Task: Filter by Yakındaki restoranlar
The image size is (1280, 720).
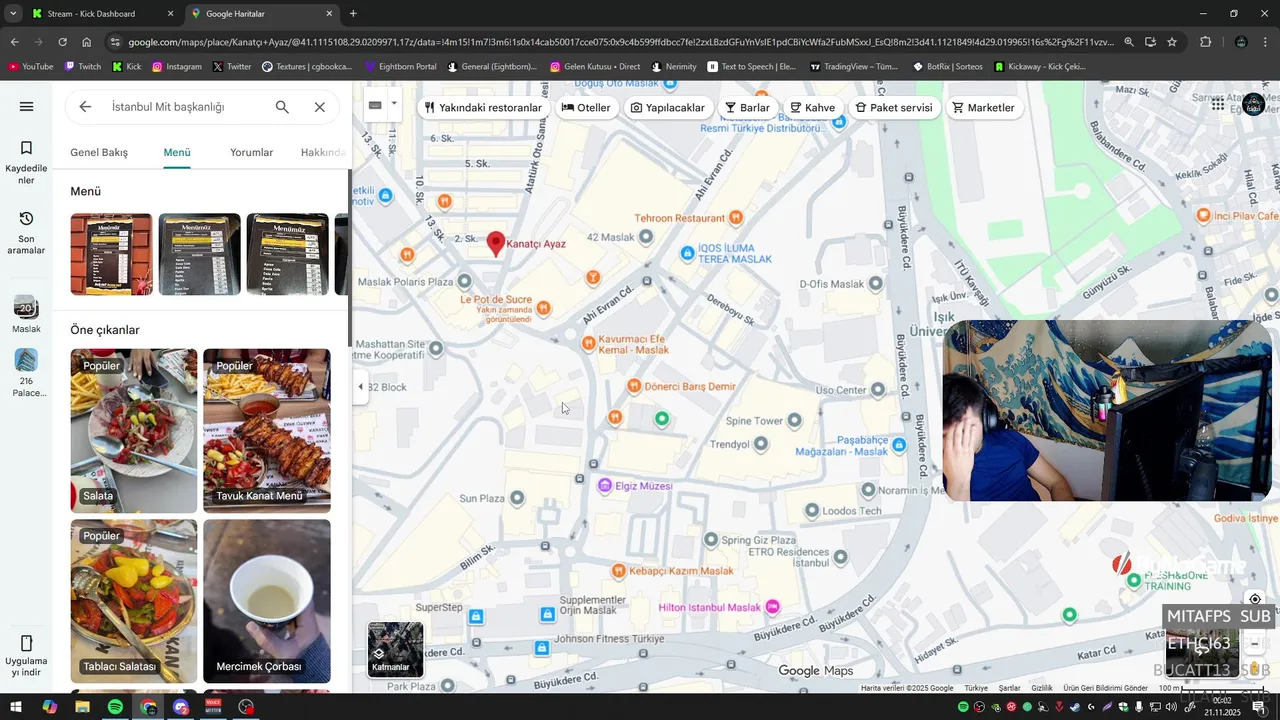Action: coord(483,107)
